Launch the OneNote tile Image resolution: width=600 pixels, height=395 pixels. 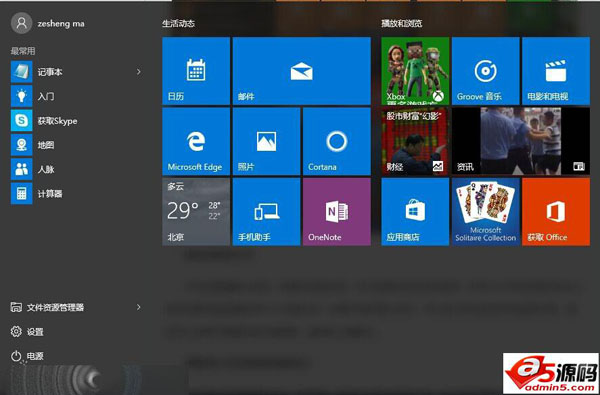click(x=337, y=212)
